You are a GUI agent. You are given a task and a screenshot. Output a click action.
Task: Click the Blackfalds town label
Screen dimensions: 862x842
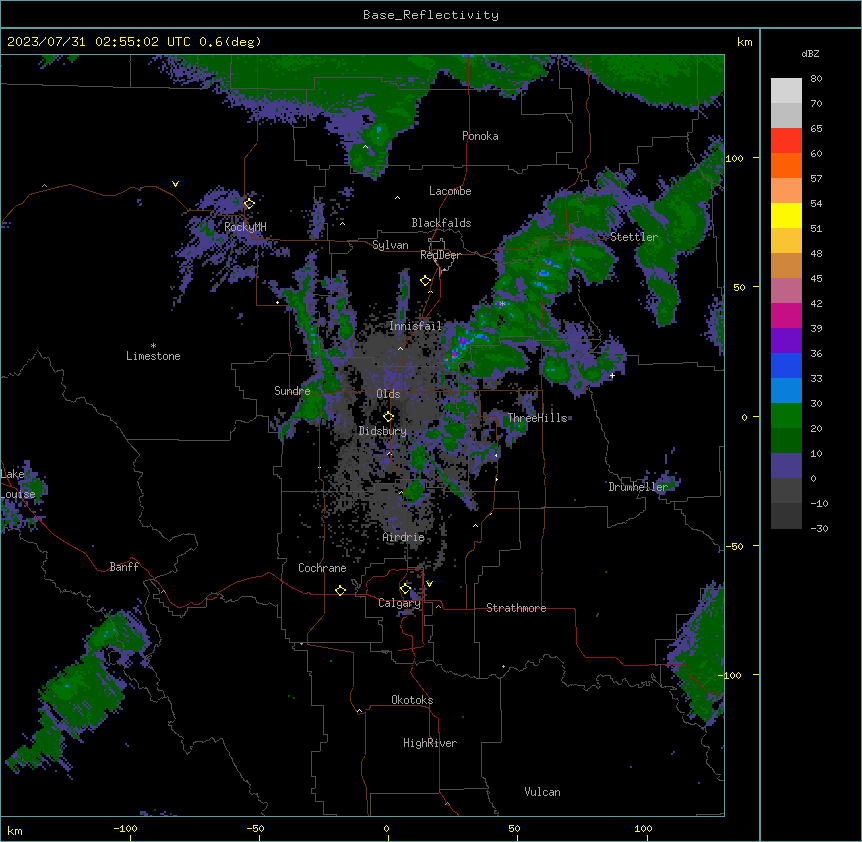[441, 223]
